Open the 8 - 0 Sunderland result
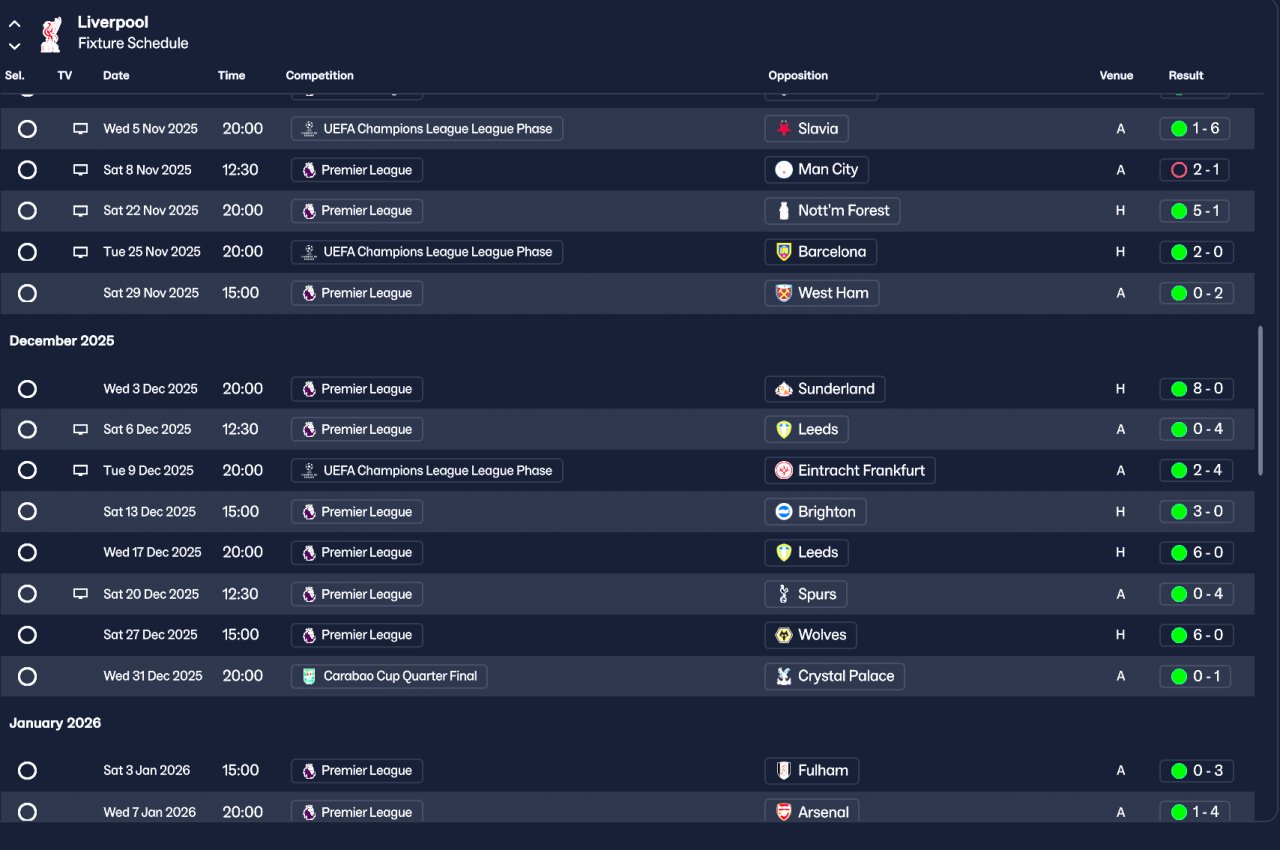Screen dimensions: 1280x850 tap(1196, 389)
